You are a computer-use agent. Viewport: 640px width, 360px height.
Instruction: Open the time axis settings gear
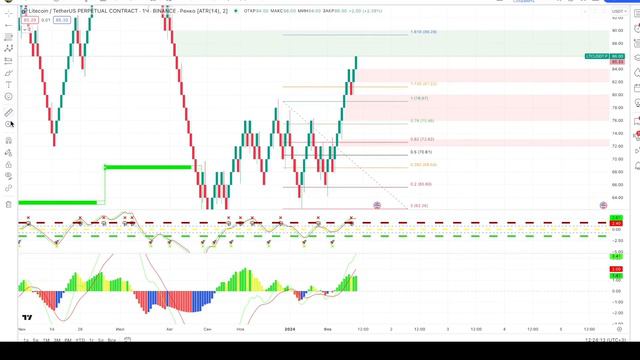click(x=619, y=329)
